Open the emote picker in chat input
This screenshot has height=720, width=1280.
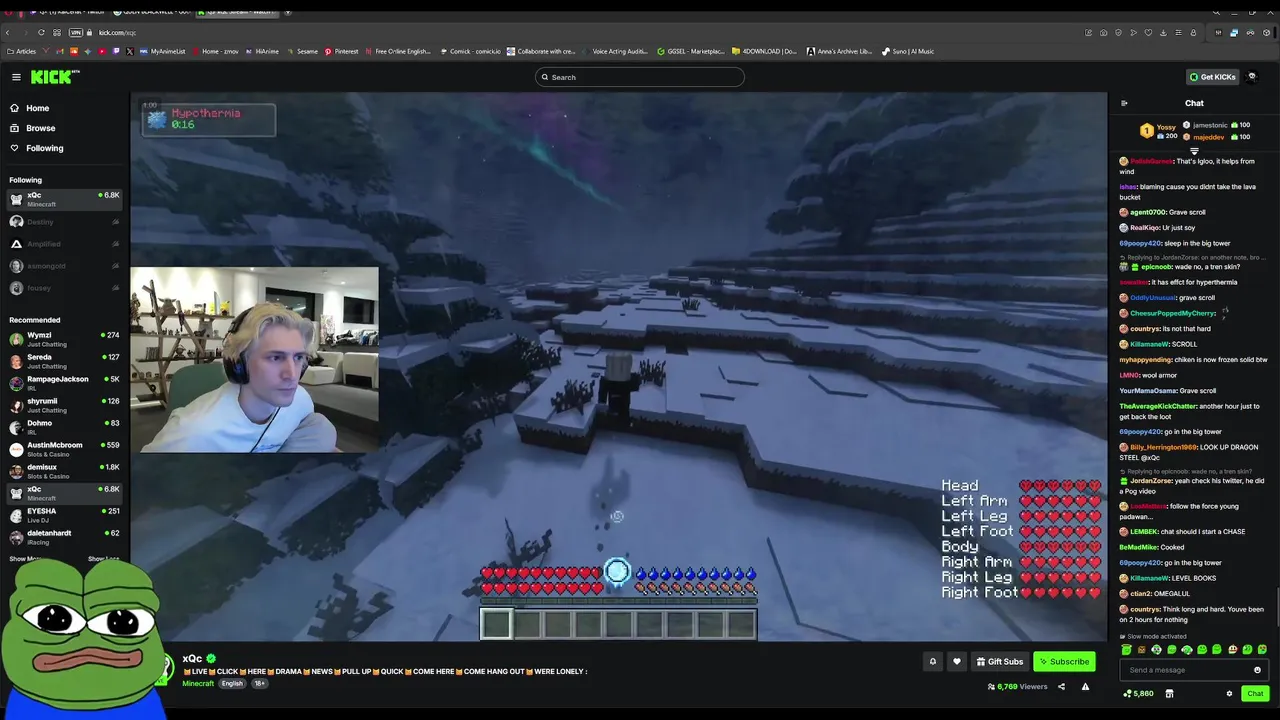(x=1258, y=670)
